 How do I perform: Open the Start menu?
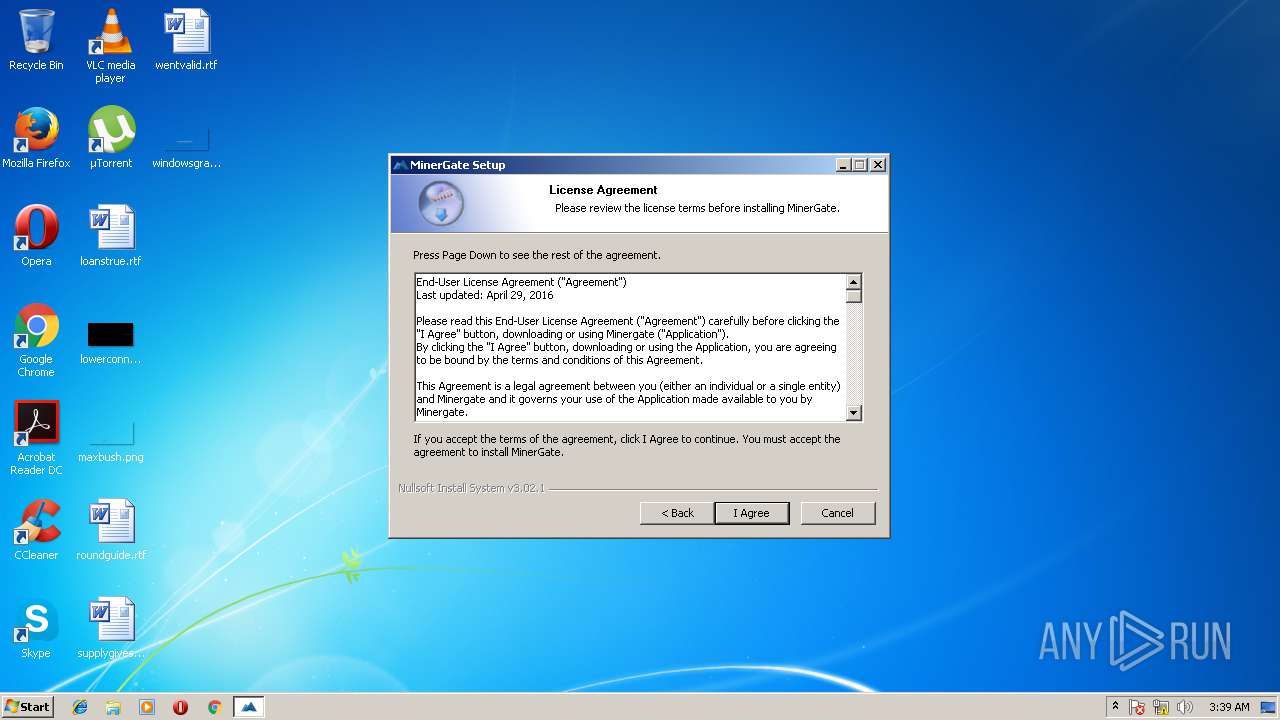click(x=27, y=707)
